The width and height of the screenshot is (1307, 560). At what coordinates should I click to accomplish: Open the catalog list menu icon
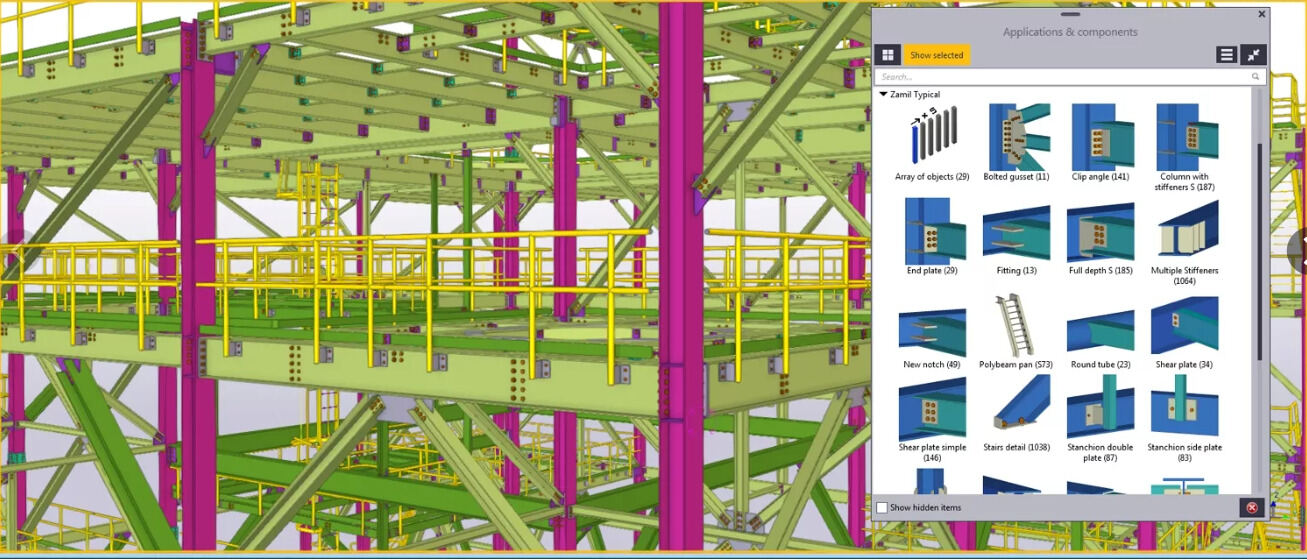point(1226,55)
